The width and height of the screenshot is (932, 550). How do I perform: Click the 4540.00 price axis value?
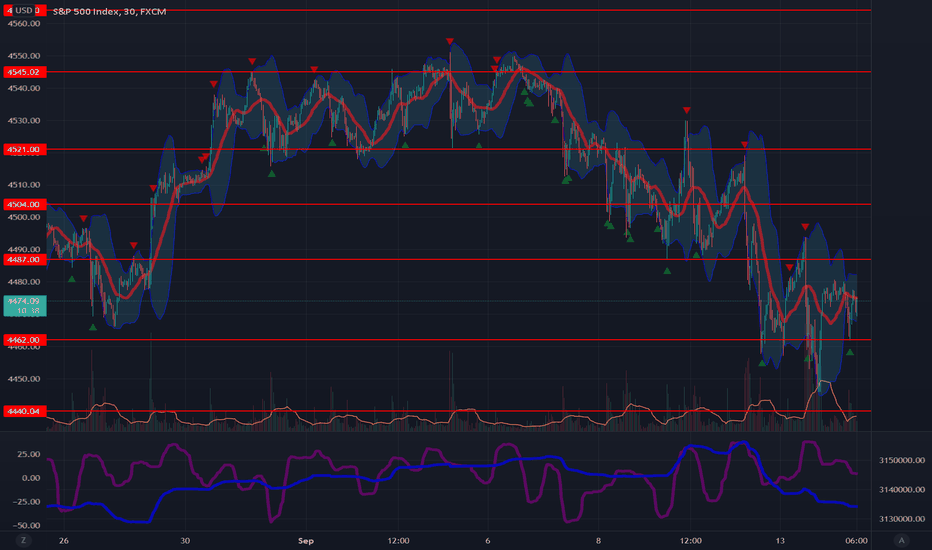click(24, 88)
